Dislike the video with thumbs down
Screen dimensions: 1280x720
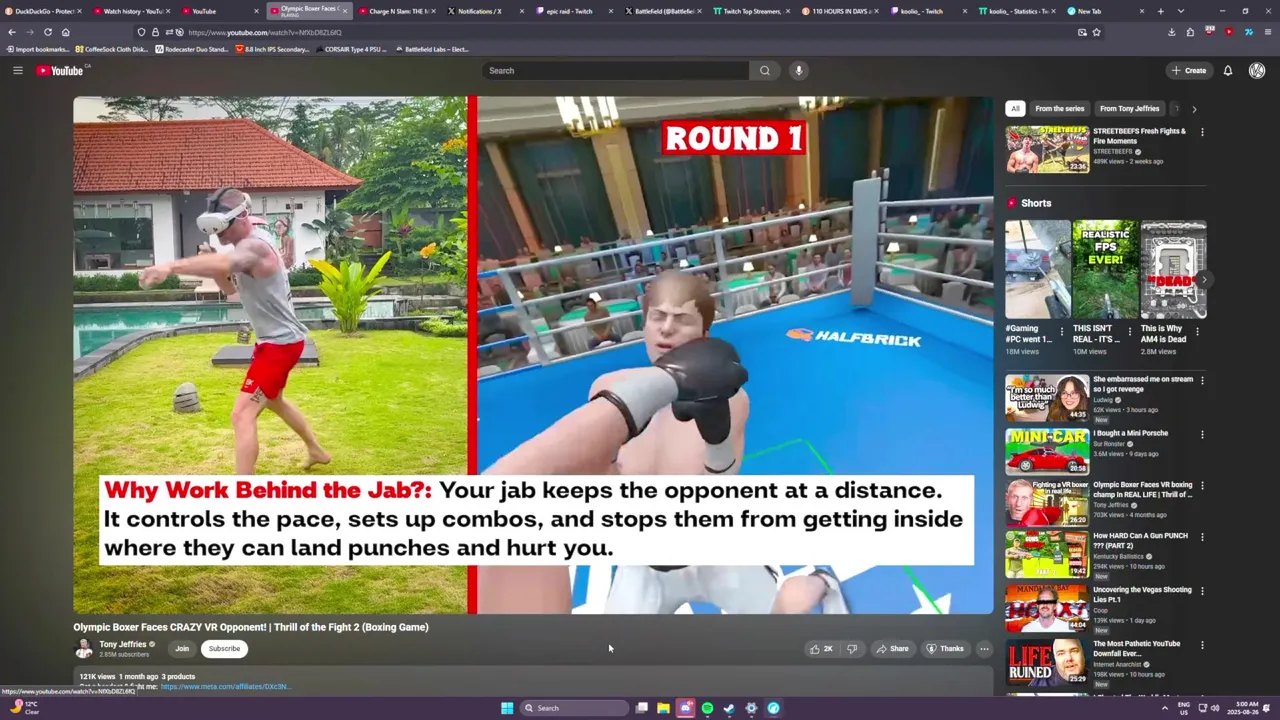point(852,648)
